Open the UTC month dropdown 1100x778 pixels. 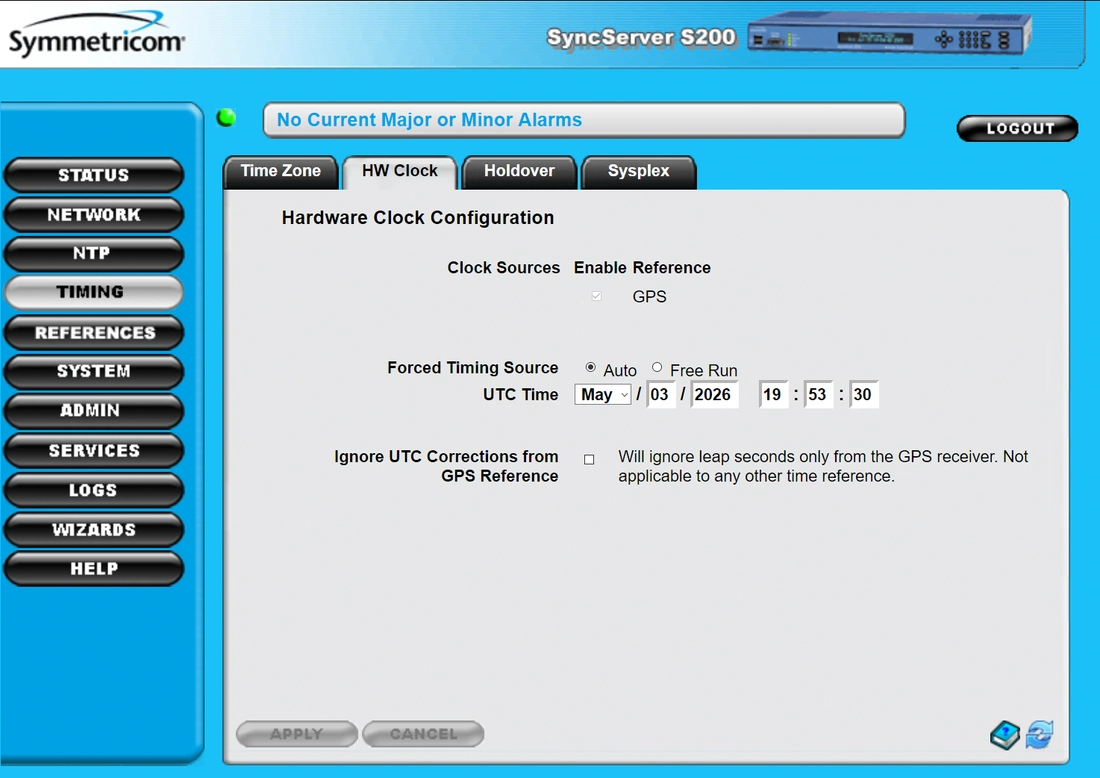(x=603, y=394)
